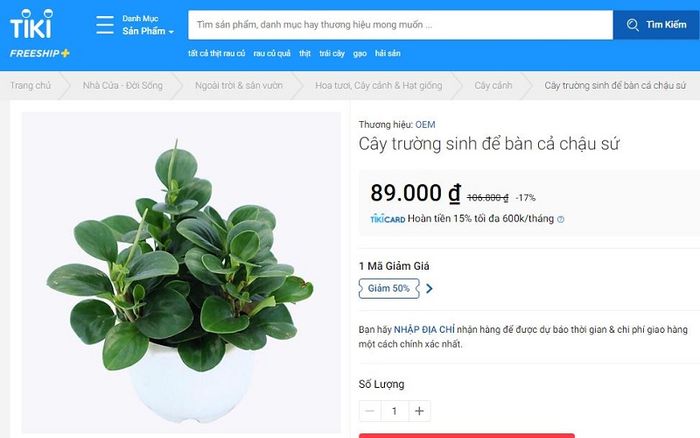
Task: Open the Trang chủ breadcrumb
Action: 31,85
